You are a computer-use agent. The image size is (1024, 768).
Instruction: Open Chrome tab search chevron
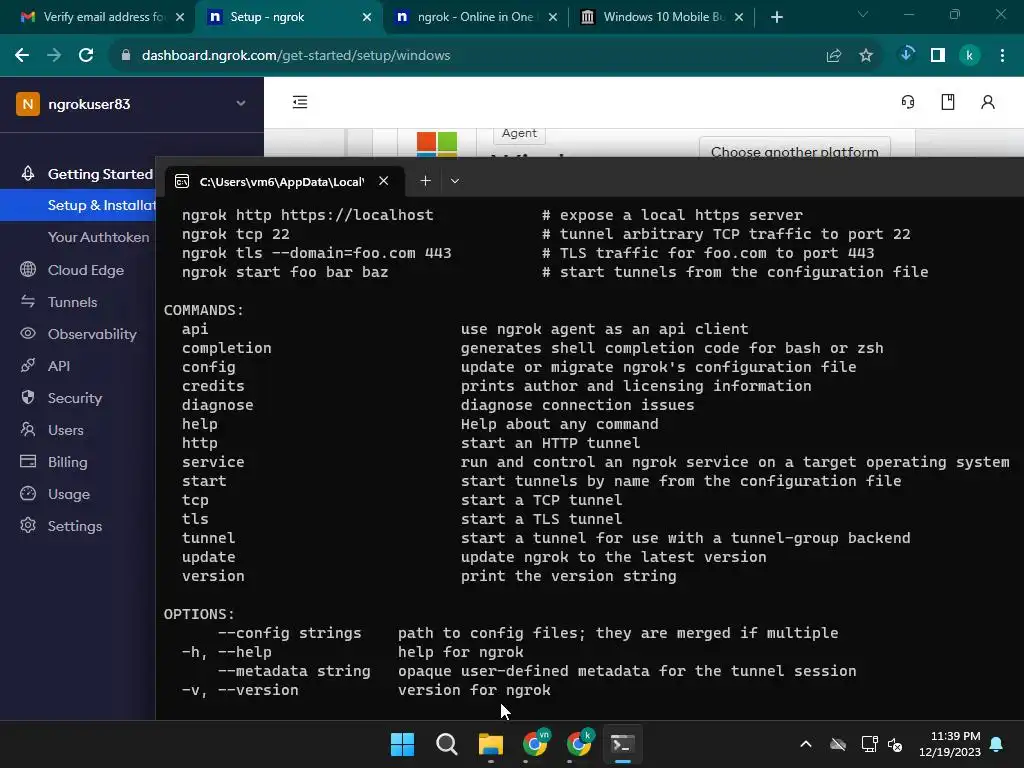[863, 14]
